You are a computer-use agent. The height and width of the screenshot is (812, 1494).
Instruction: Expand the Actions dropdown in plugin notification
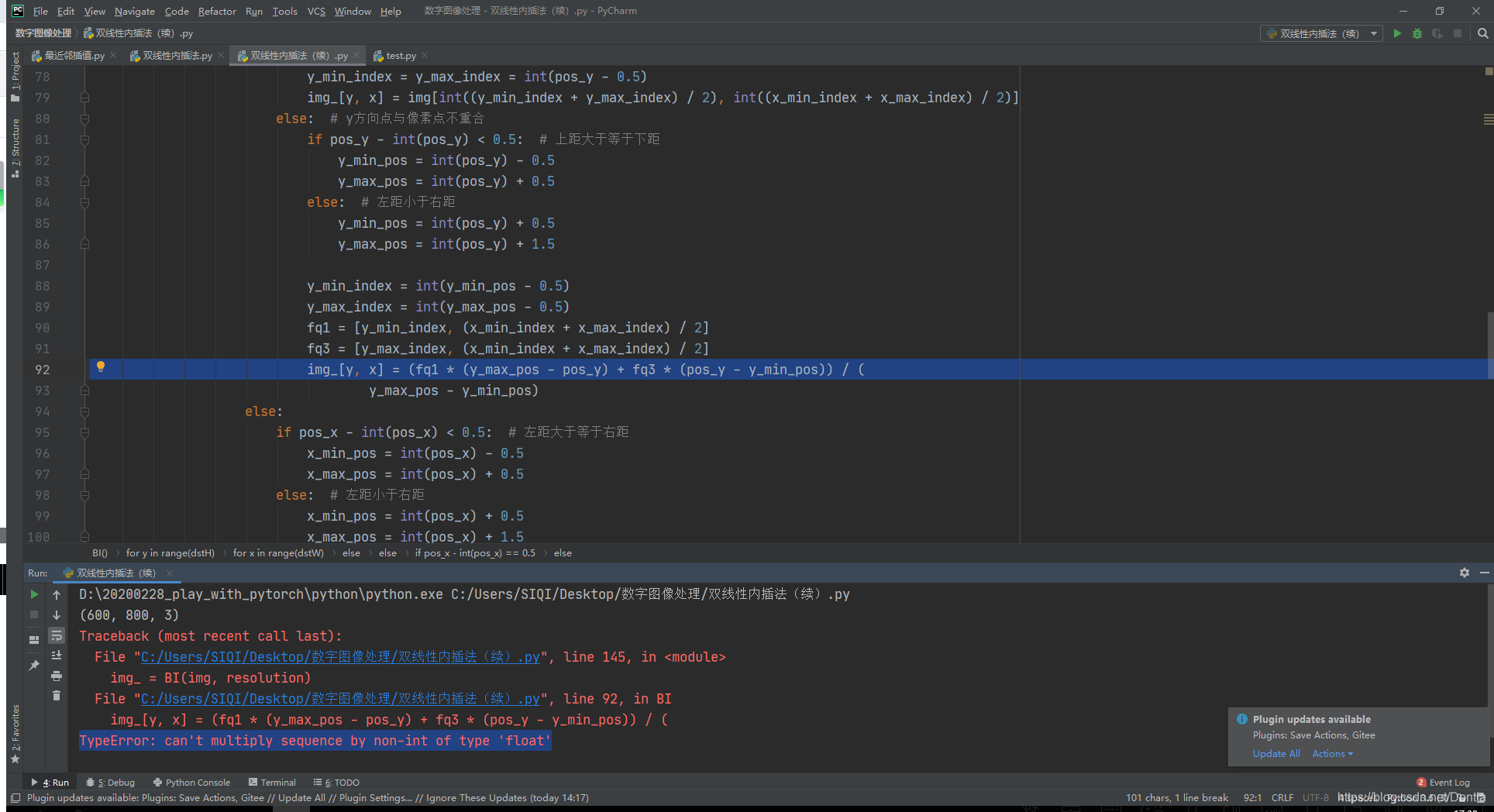1332,754
